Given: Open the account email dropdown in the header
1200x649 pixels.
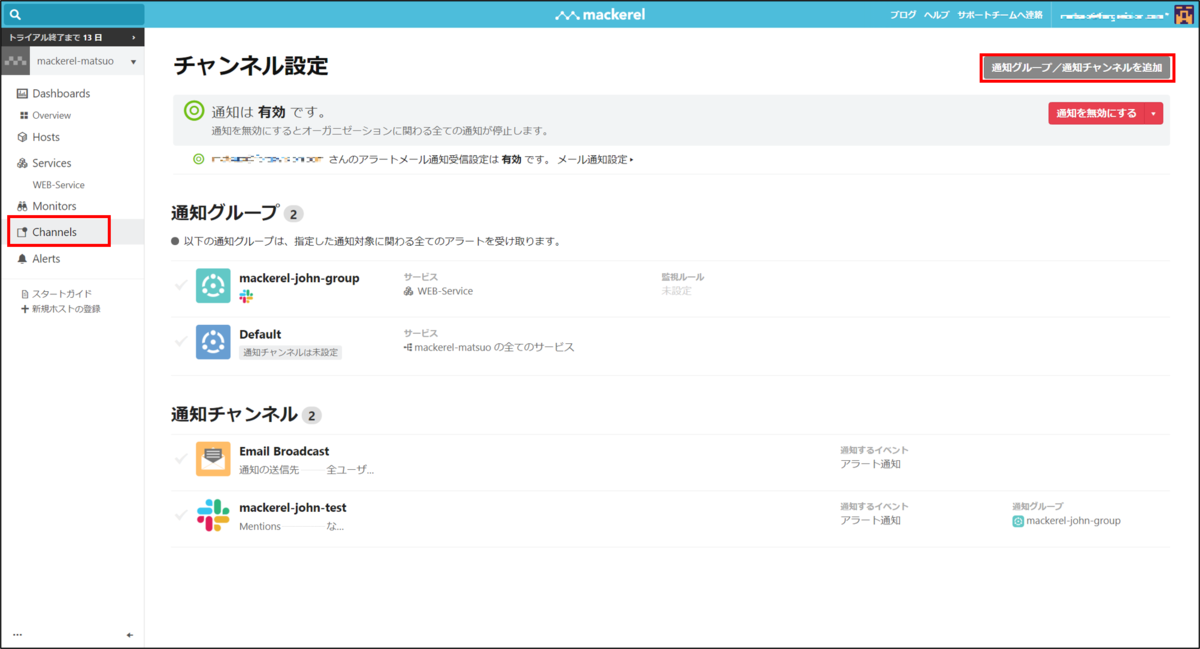Looking at the screenshot, I should pyautogui.click(x=1113, y=14).
